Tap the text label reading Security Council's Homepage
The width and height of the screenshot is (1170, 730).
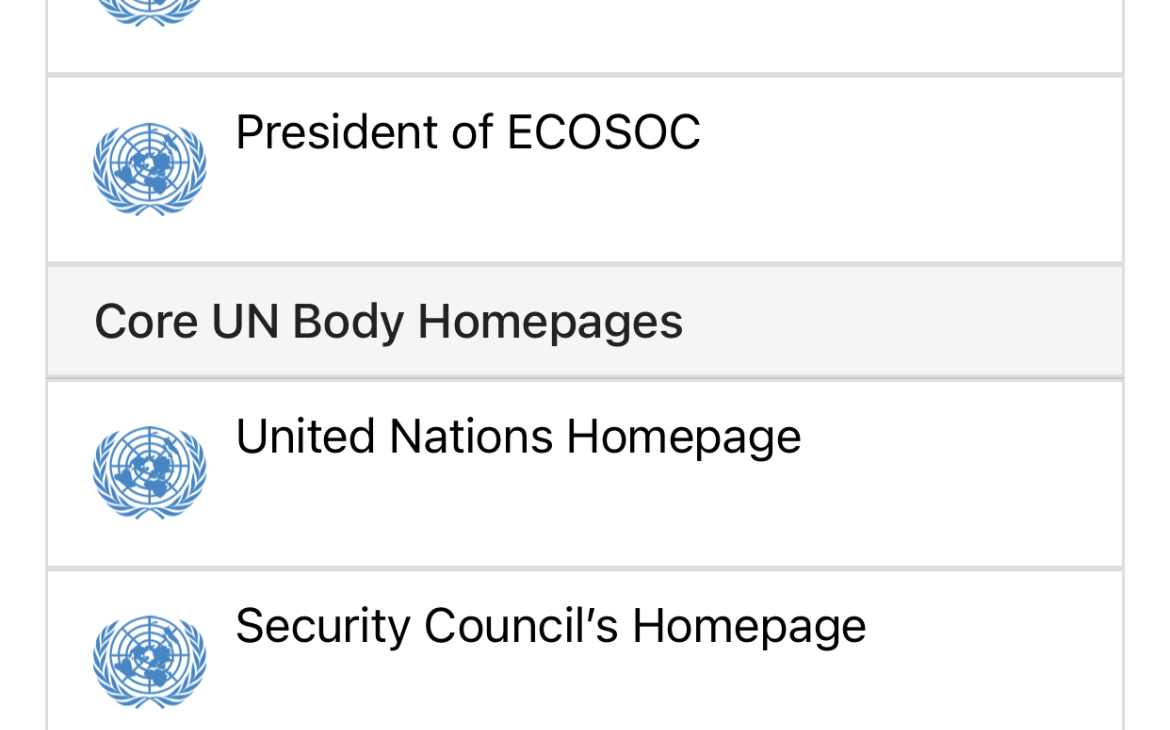pos(550,626)
